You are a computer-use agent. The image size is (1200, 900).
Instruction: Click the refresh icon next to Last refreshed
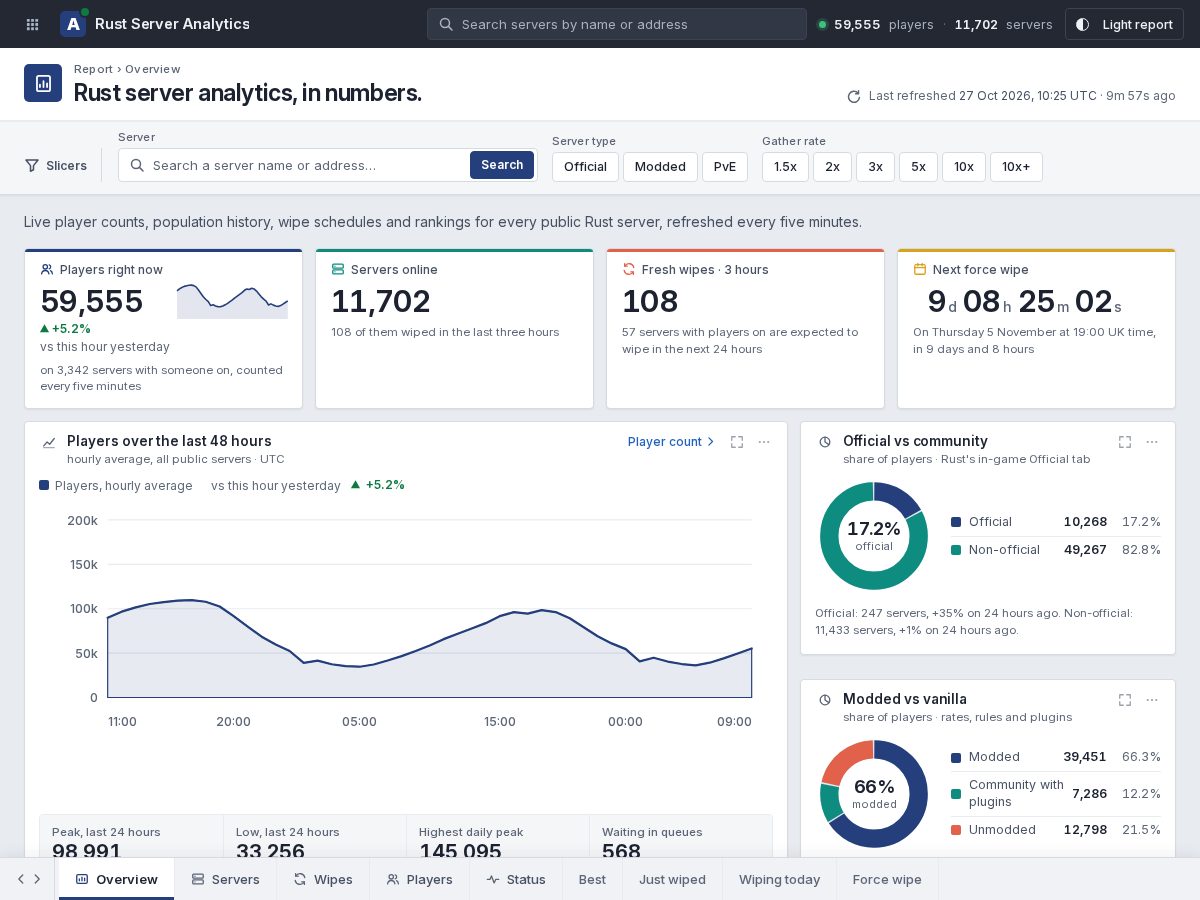(854, 96)
